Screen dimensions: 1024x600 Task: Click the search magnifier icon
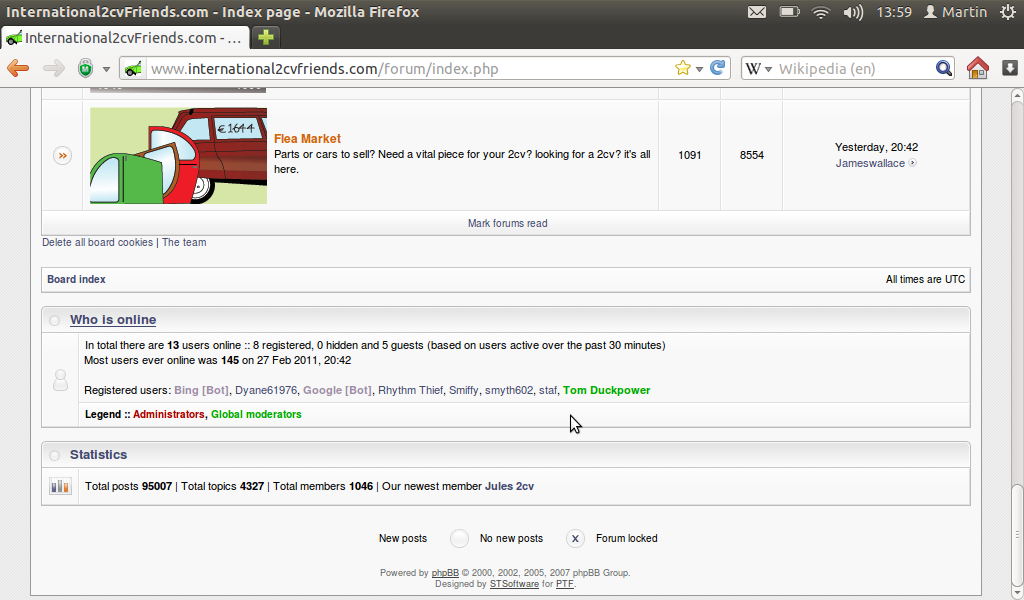coord(944,68)
